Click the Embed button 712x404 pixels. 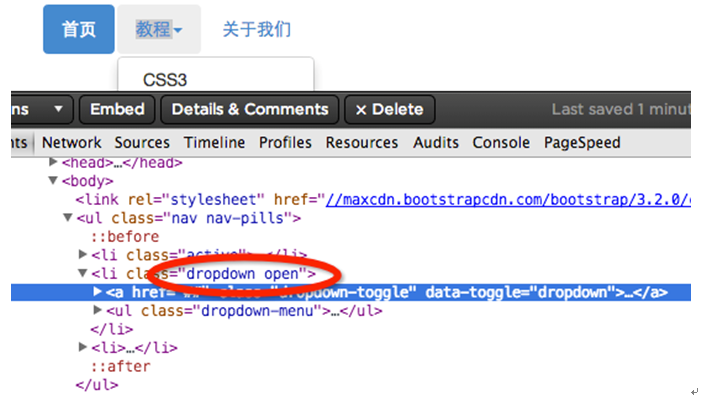(x=117, y=109)
